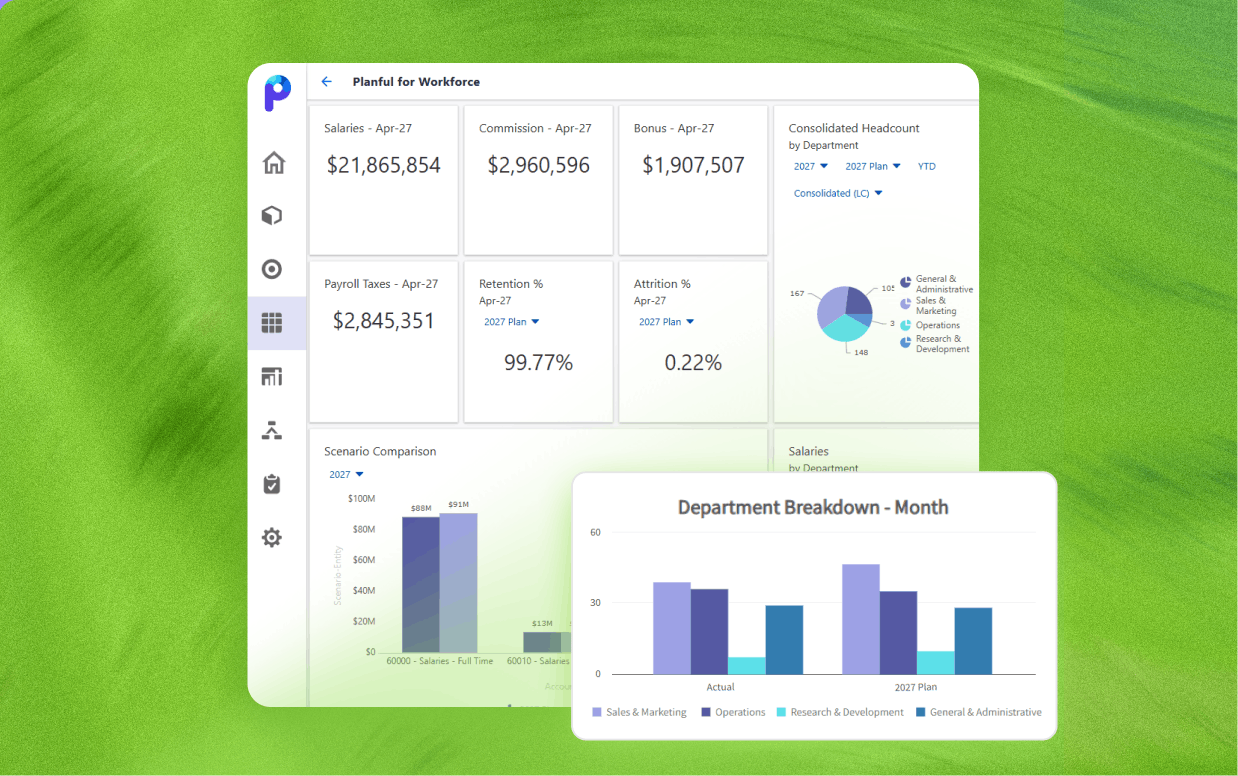
Task: Select the circular target icon in sidebar
Action: coord(272,269)
